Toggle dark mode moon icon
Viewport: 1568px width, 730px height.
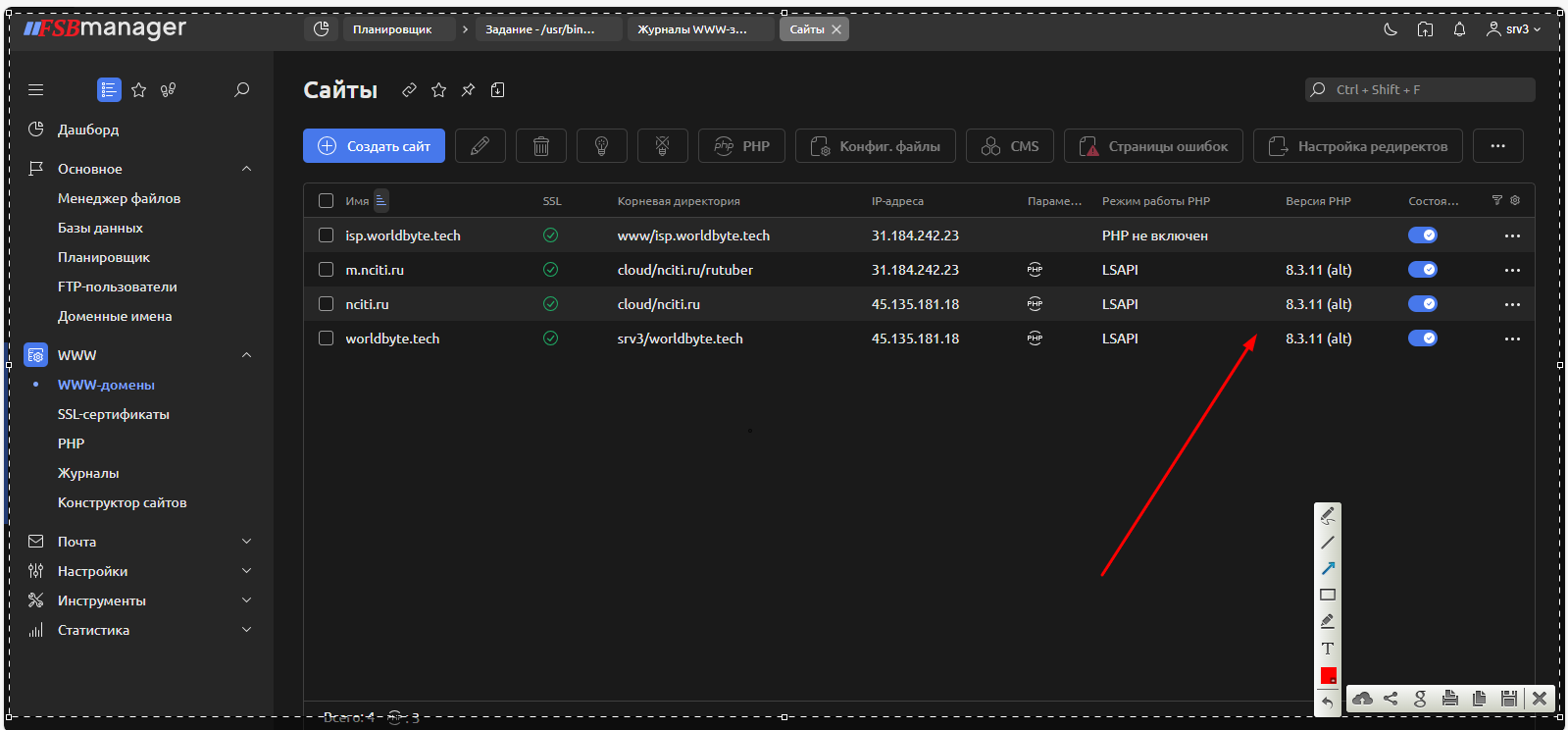1390,29
